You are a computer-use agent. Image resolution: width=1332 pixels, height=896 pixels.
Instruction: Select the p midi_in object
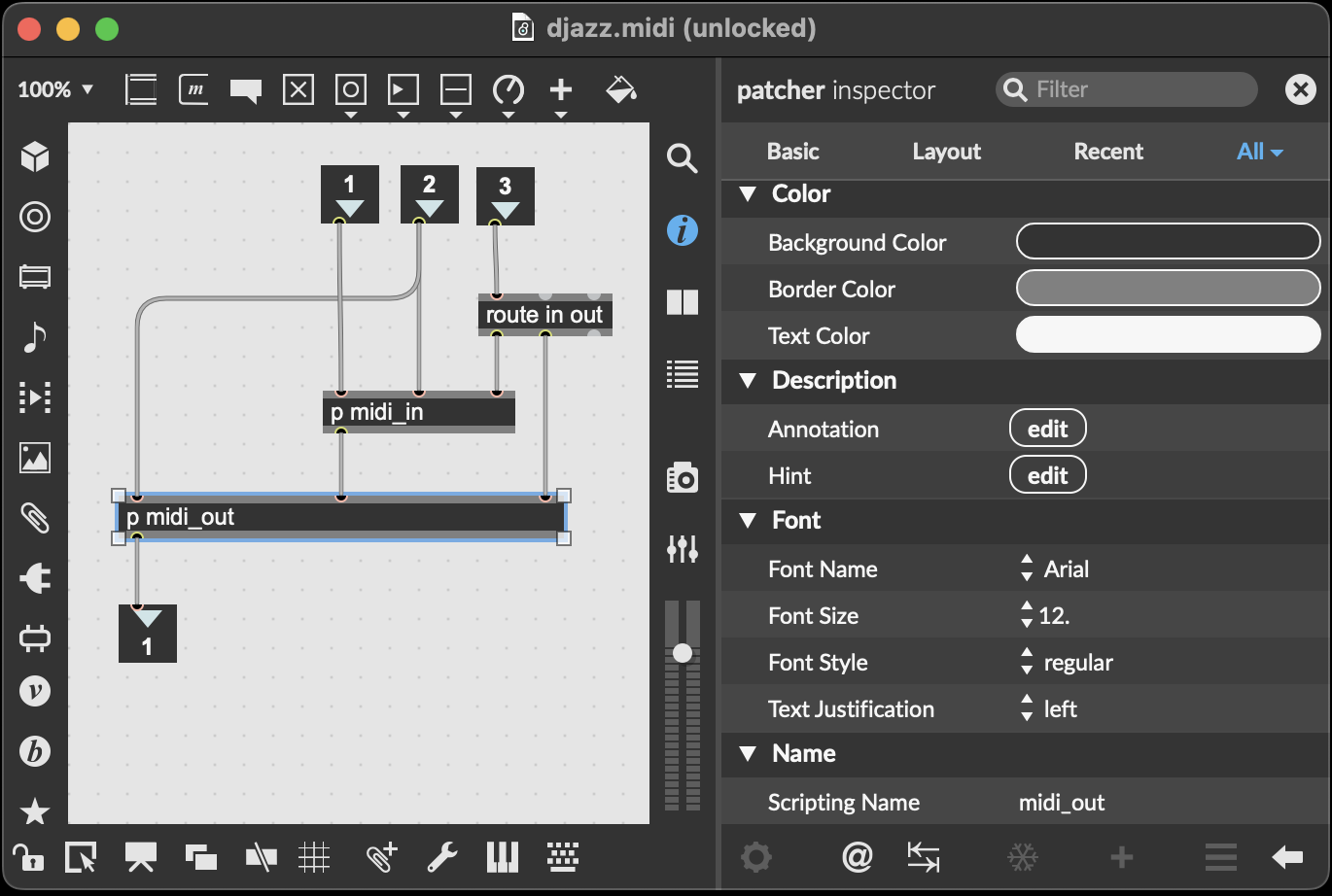418,412
